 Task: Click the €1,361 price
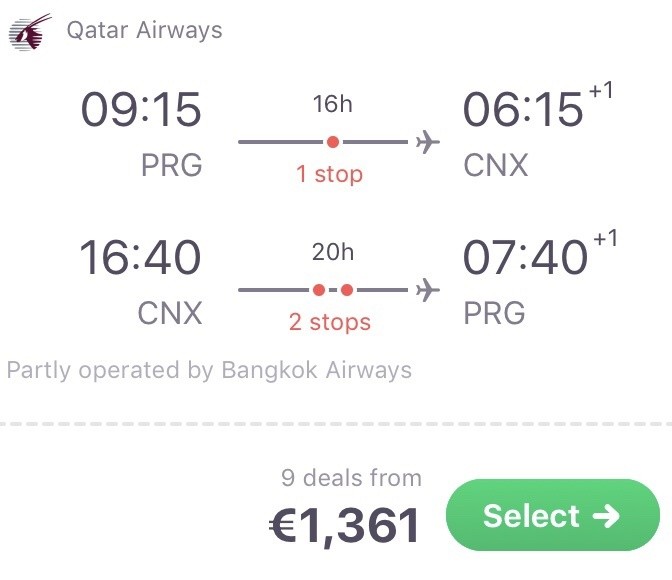coord(344,526)
